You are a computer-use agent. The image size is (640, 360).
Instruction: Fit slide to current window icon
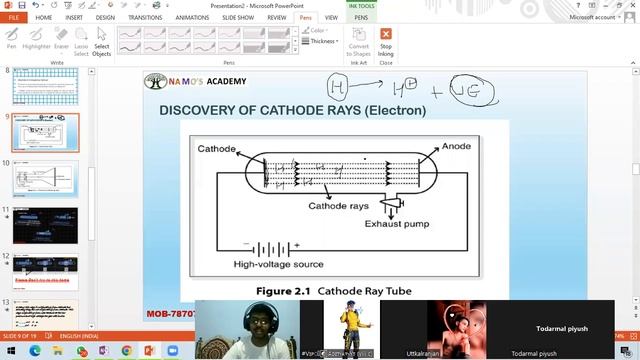pyautogui.click(x=633, y=336)
